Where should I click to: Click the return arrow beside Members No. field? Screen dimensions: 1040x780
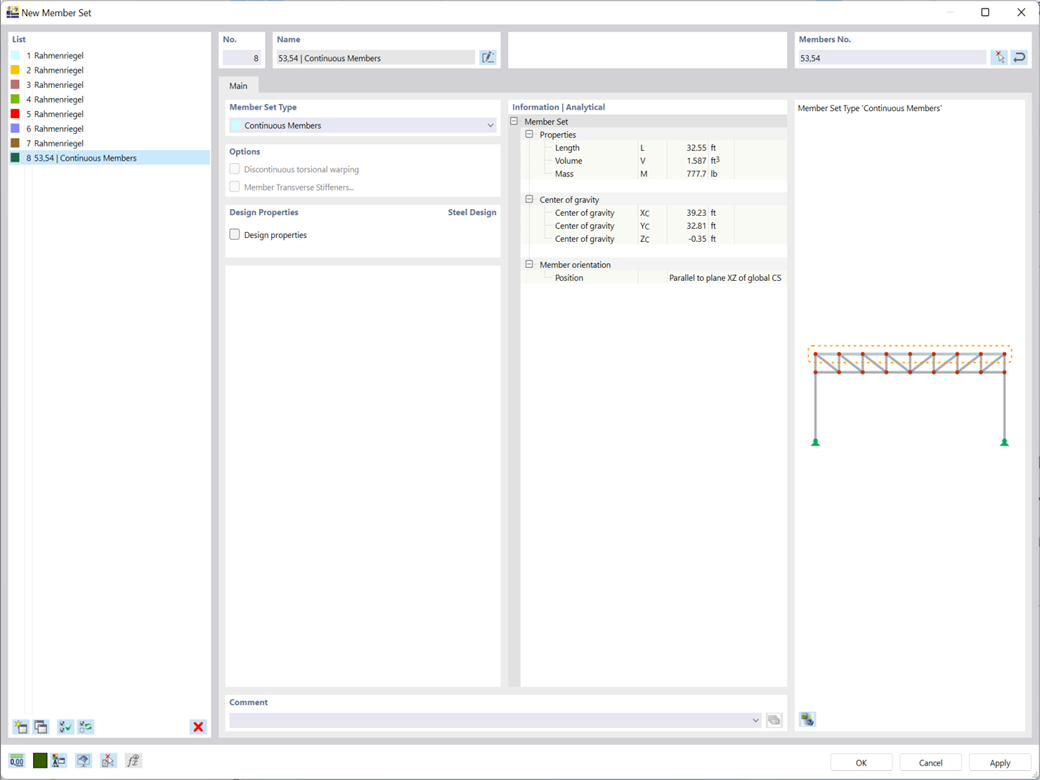click(x=1020, y=57)
